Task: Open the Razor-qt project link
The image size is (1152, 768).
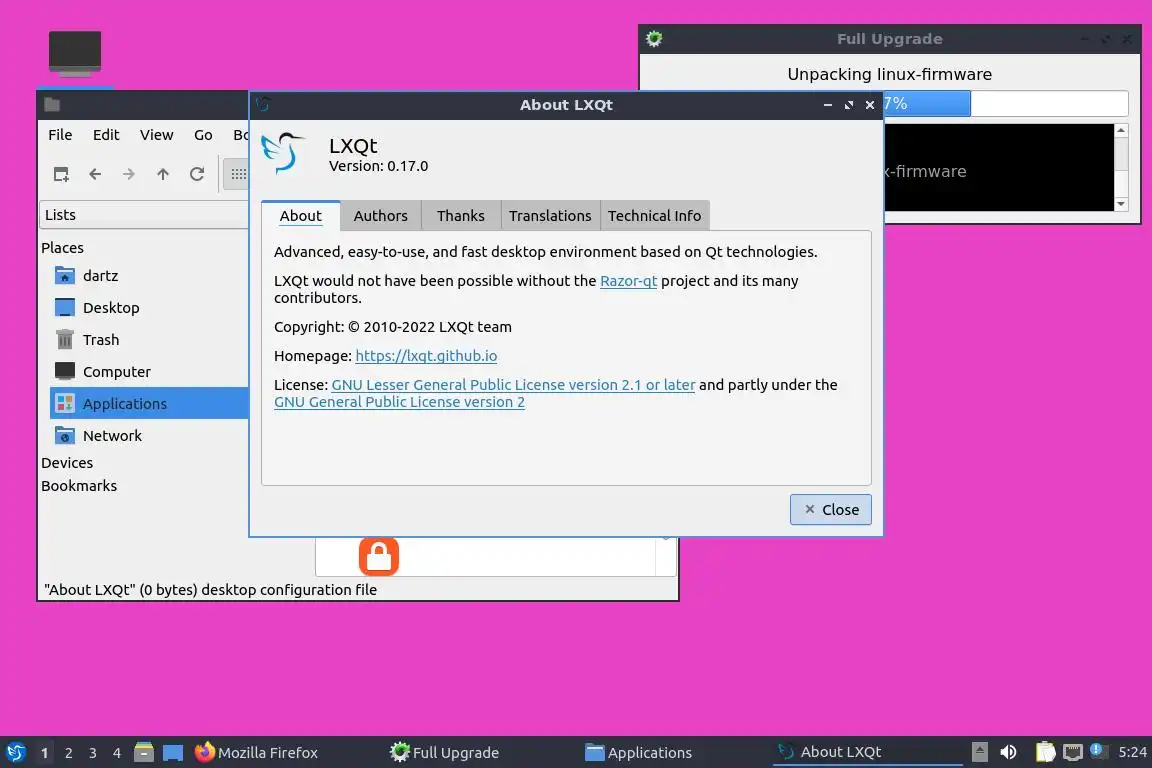Action: pos(628,281)
